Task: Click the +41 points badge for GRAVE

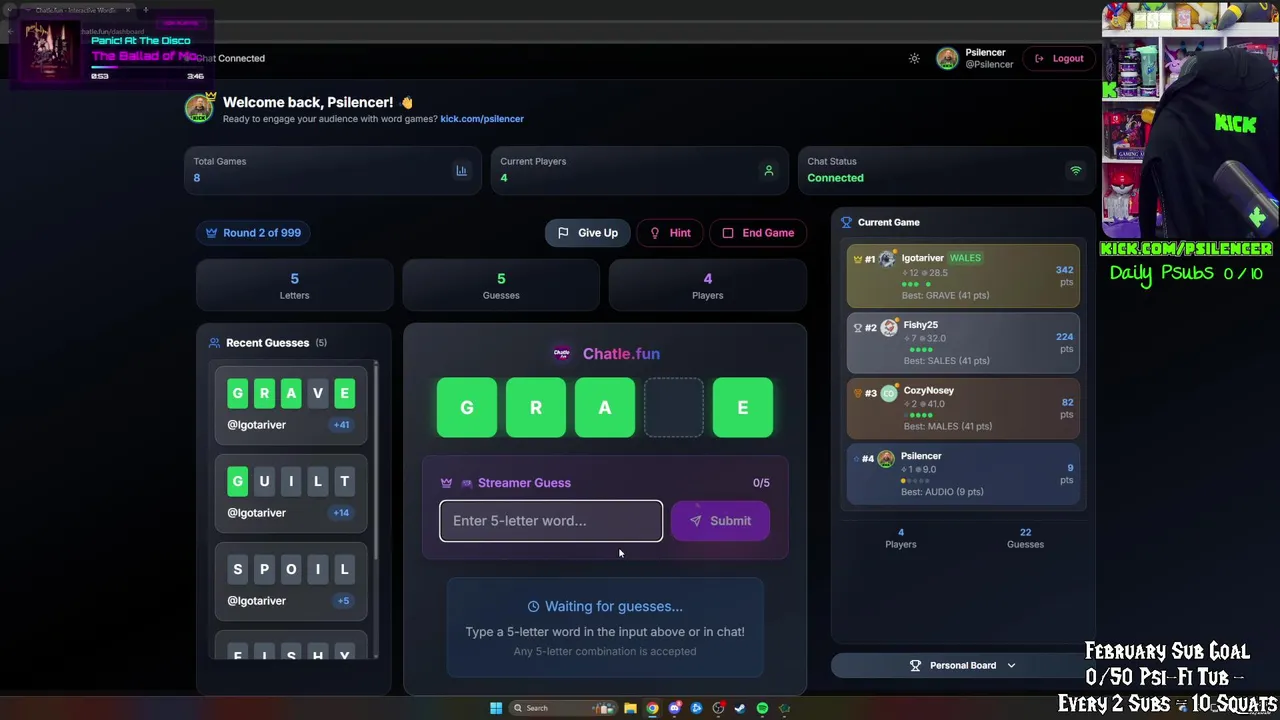Action: (x=341, y=425)
